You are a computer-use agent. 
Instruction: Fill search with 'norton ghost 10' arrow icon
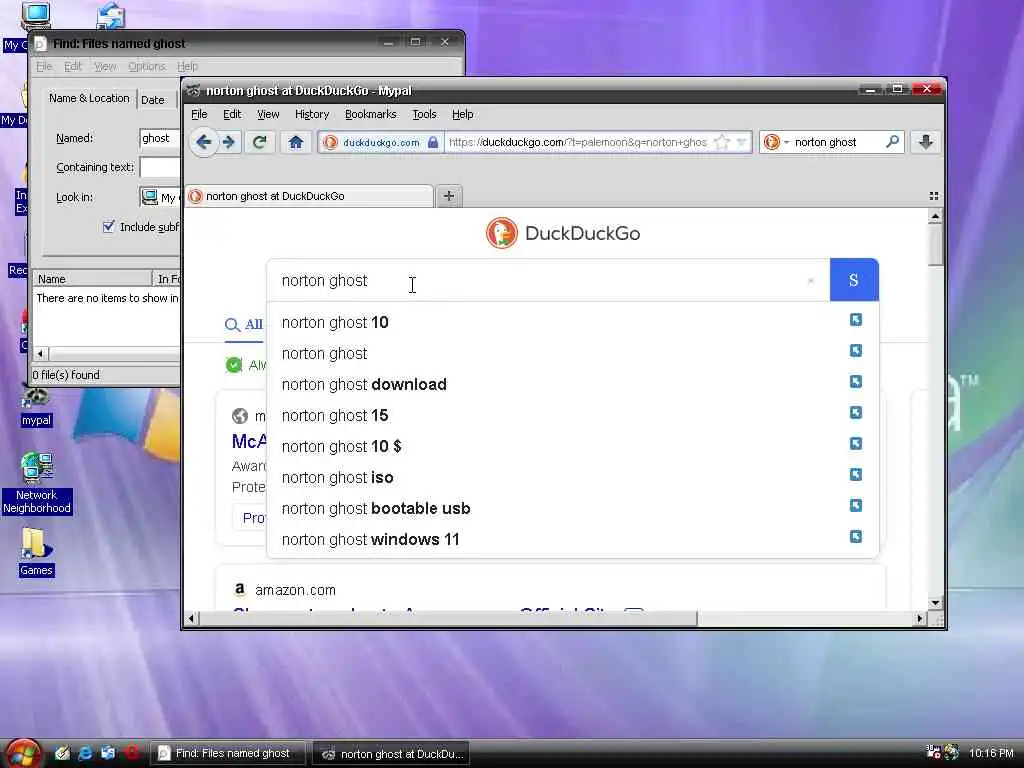pyautogui.click(x=856, y=320)
